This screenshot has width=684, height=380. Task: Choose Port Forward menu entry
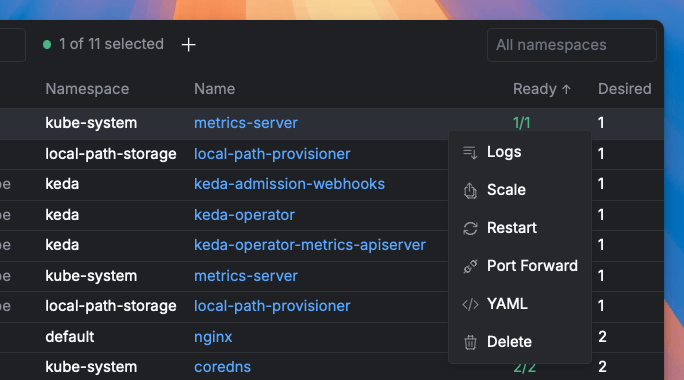click(520, 266)
